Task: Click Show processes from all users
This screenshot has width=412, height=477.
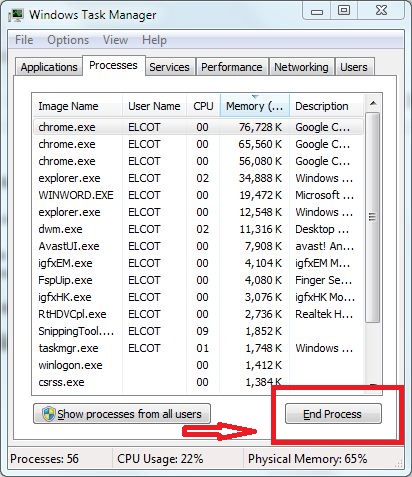Action: [x=122, y=414]
